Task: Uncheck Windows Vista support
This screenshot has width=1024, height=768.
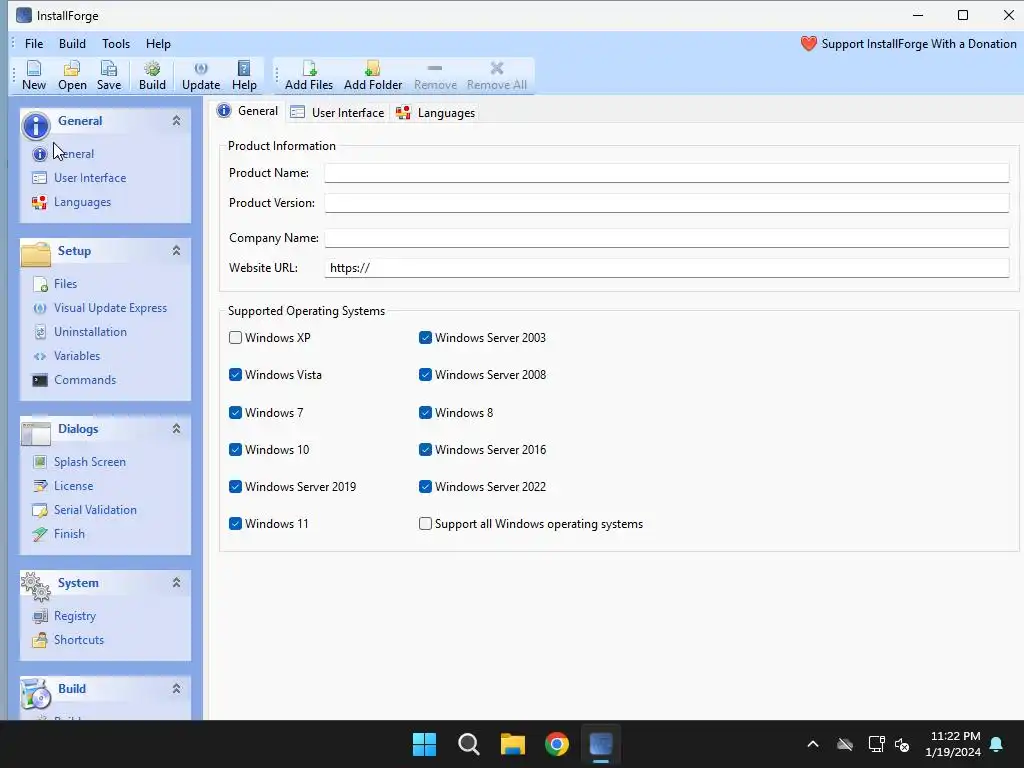Action: tap(235, 375)
